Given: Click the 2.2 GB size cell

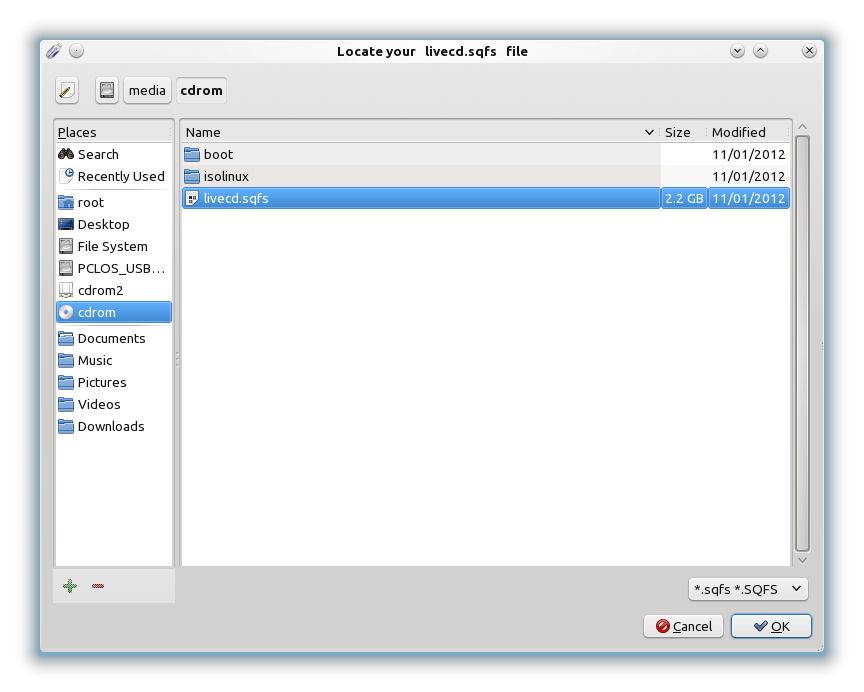Looking at the screenshot, I should tap(684, 198).
